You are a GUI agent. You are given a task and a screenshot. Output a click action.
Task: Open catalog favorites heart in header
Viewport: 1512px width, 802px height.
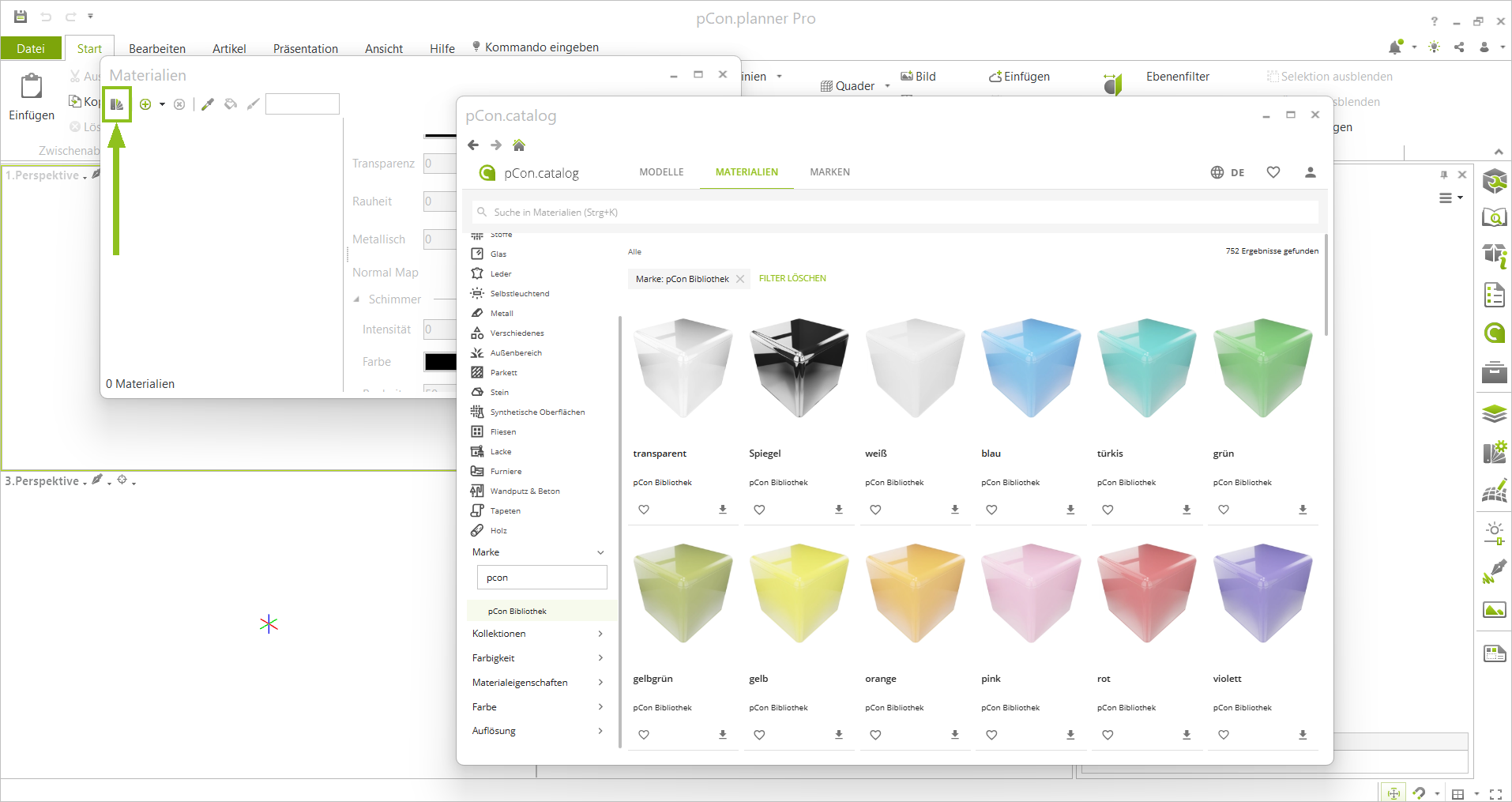point(1273,172)
